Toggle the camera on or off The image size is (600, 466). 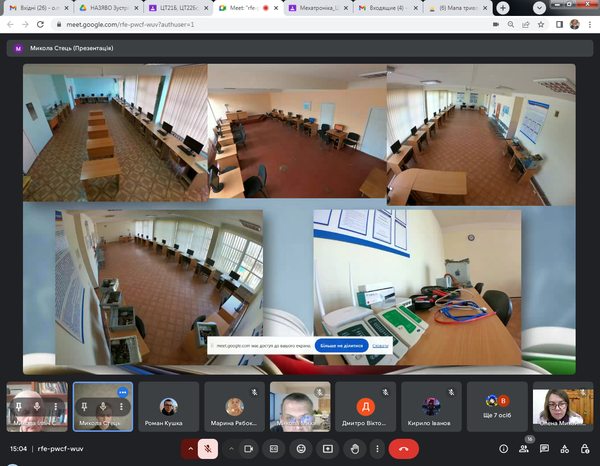click(x=249, y=449)
